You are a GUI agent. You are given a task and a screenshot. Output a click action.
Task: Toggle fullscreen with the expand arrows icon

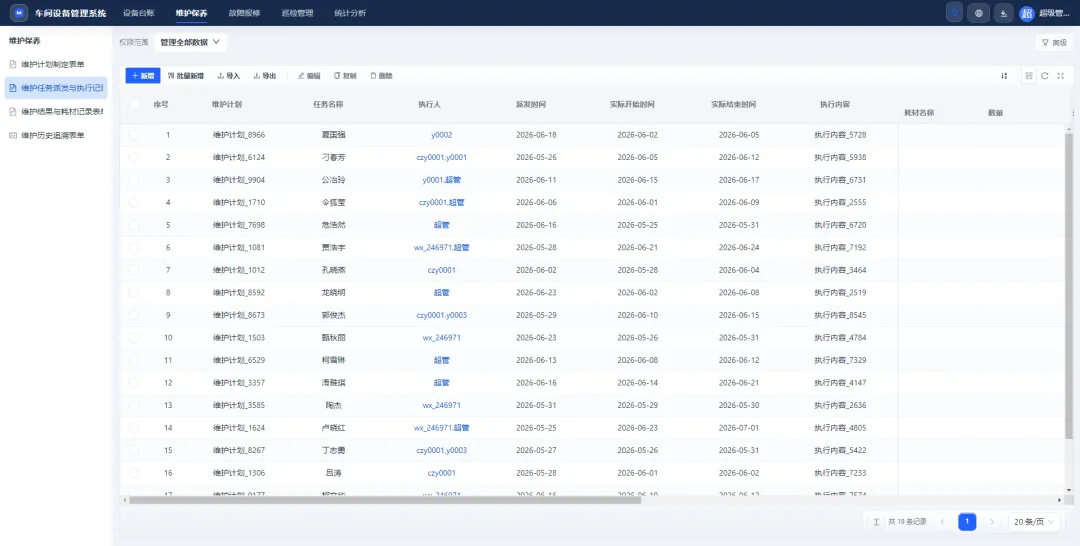1061,76
